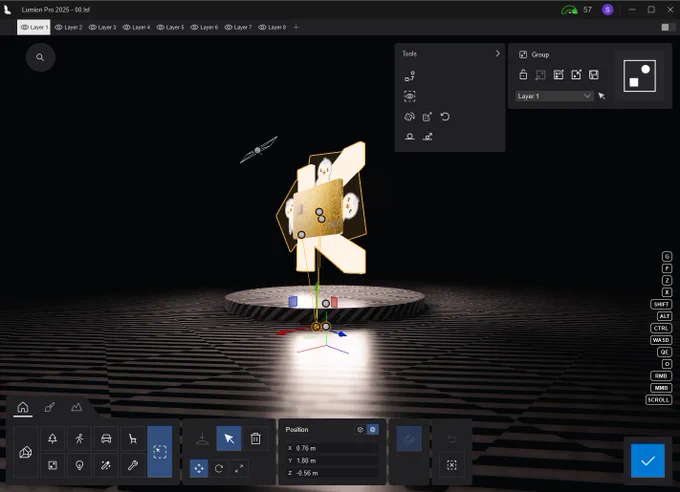Viewport: 680px width, 492px height.
Task: Click the deselect all dashed-square icon
Action: point(452,465)
